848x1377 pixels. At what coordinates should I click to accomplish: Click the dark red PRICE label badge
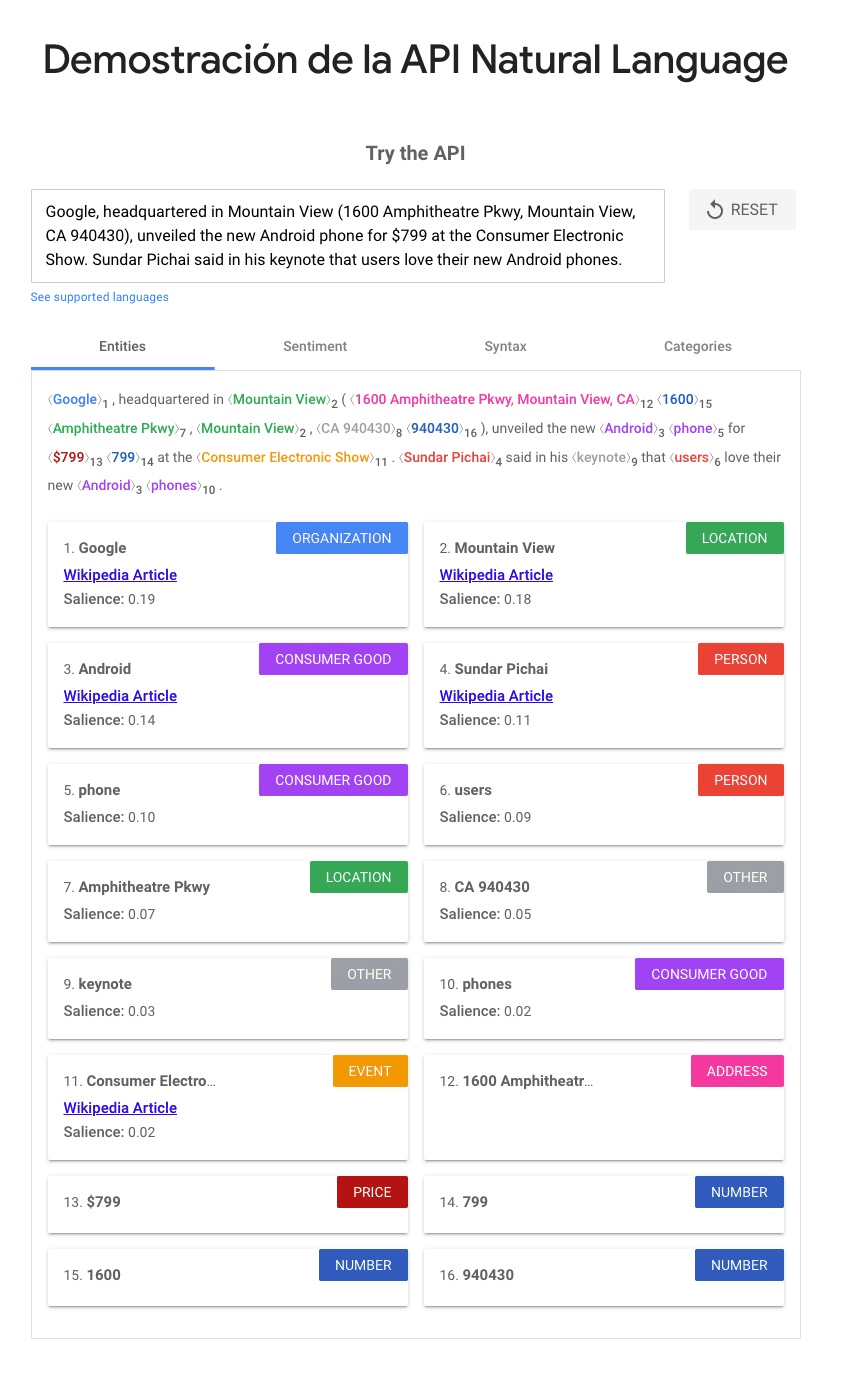[372, 1192]
